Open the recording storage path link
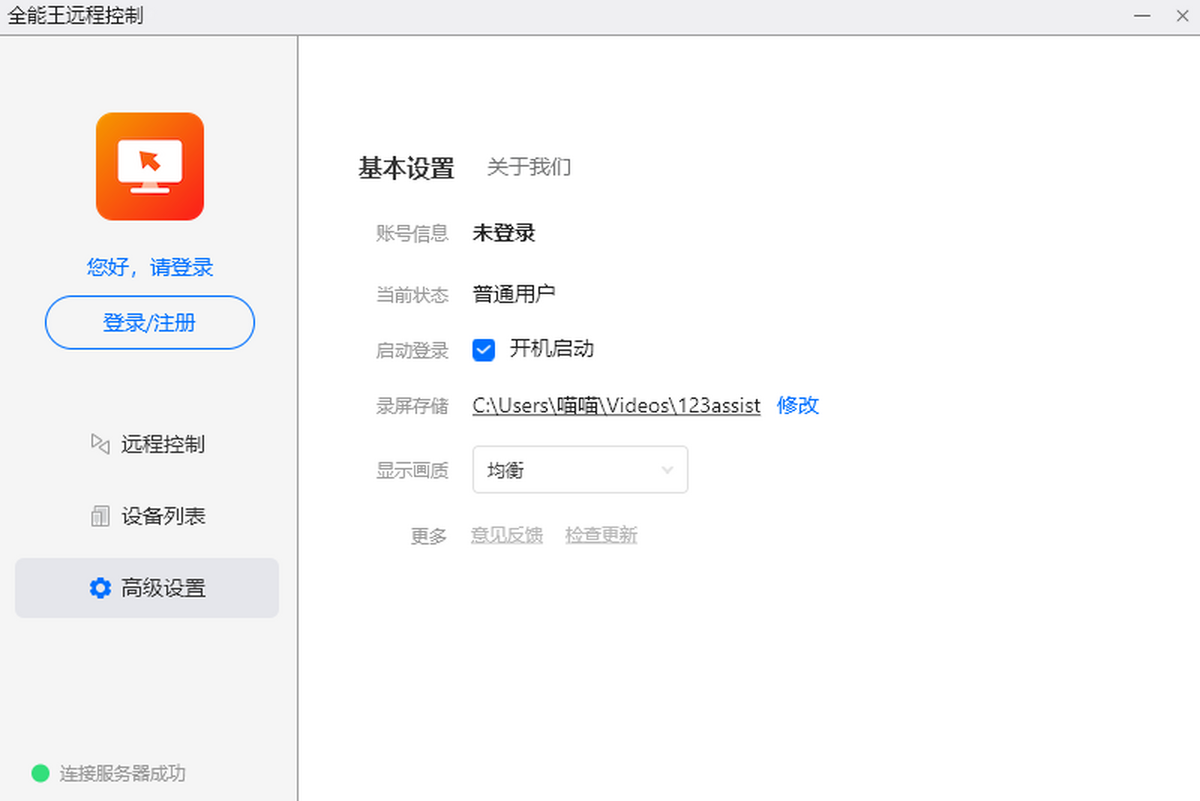1200x801 pixels. [x=616, y=405]
